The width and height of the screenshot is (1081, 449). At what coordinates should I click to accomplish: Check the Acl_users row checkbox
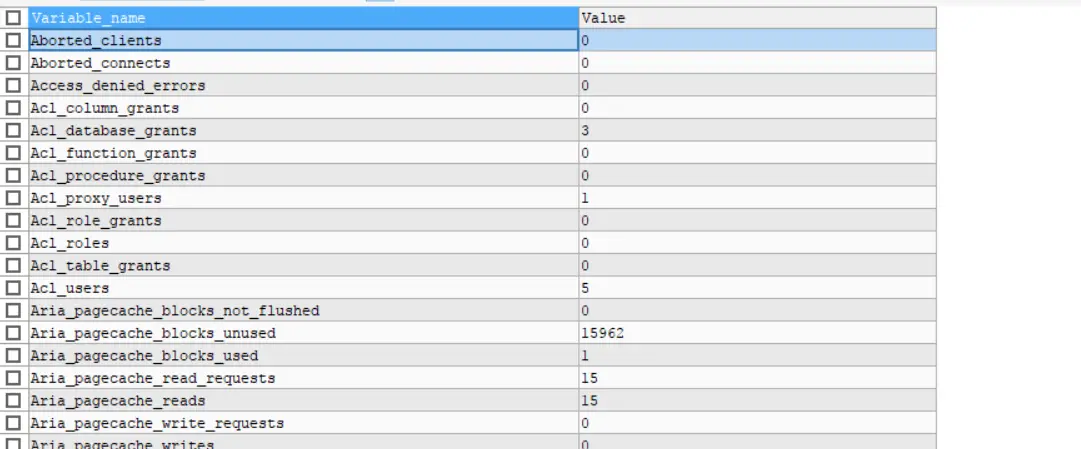click(x=13, y=288)
